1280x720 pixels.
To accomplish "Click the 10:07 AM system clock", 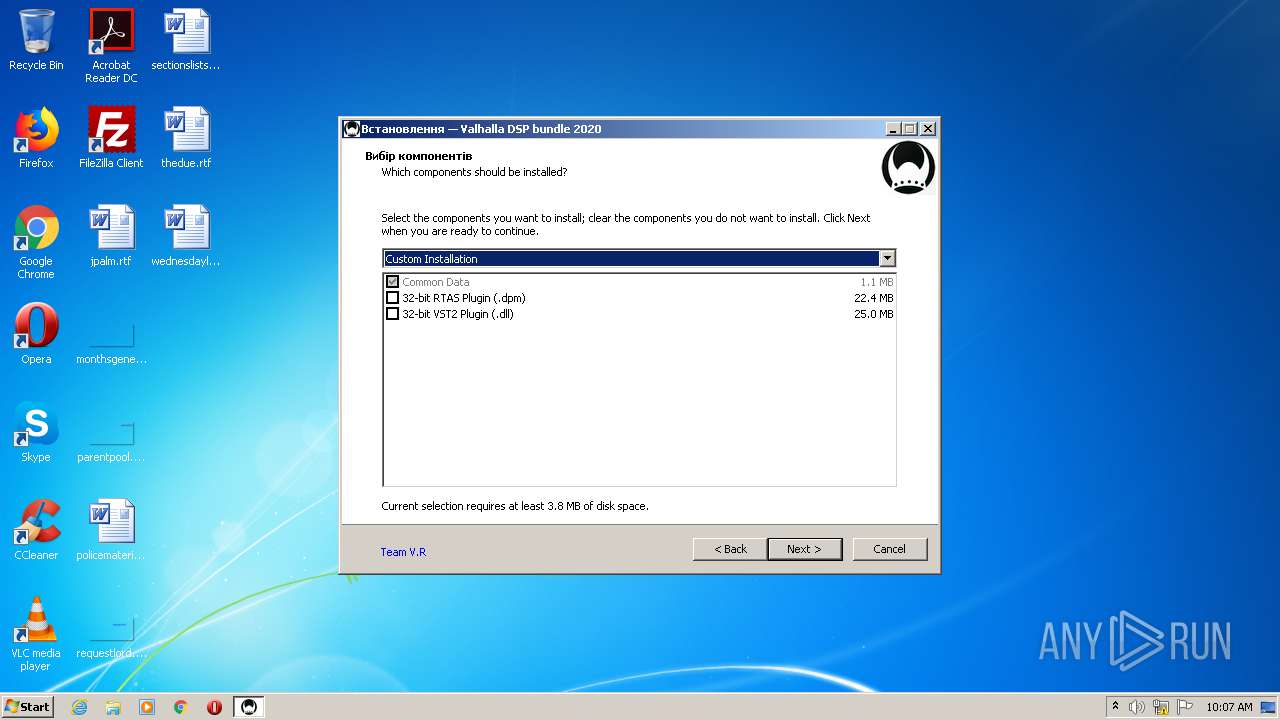I will (1229, 707).
